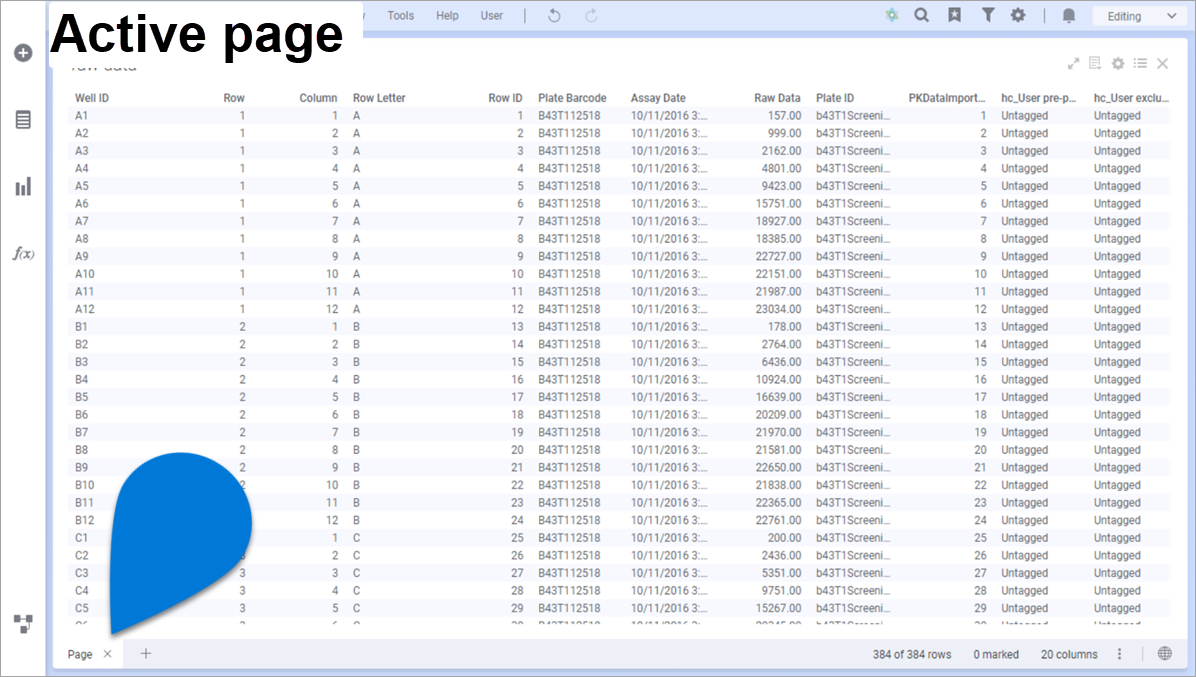Select Well ID cell C5

pyautogui.click(x=82, y=608)
